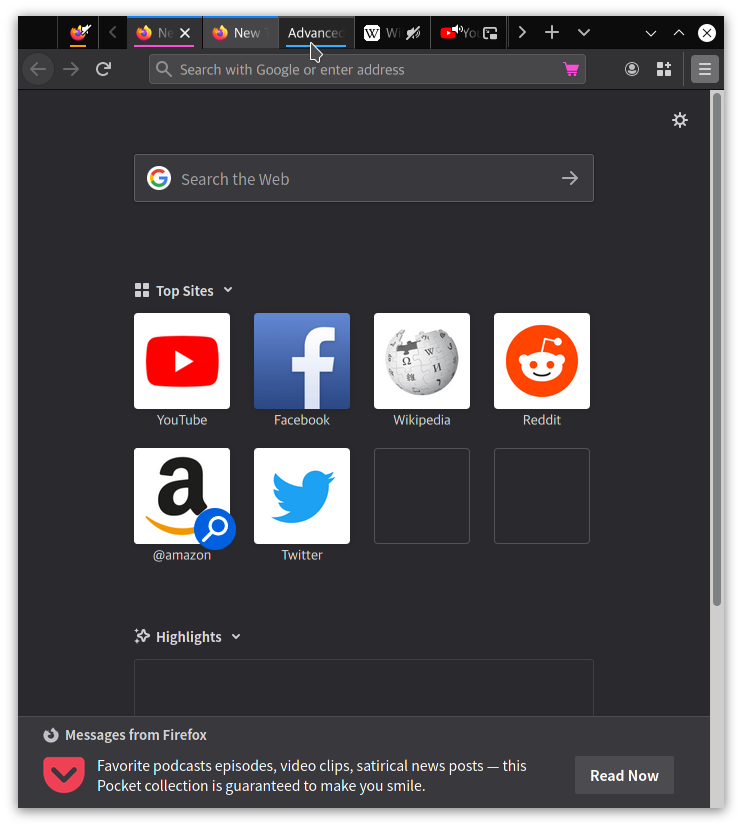The height and width of the screenshot is (828, 742).
Task: Reload the current page
Action: coord(104,69)
